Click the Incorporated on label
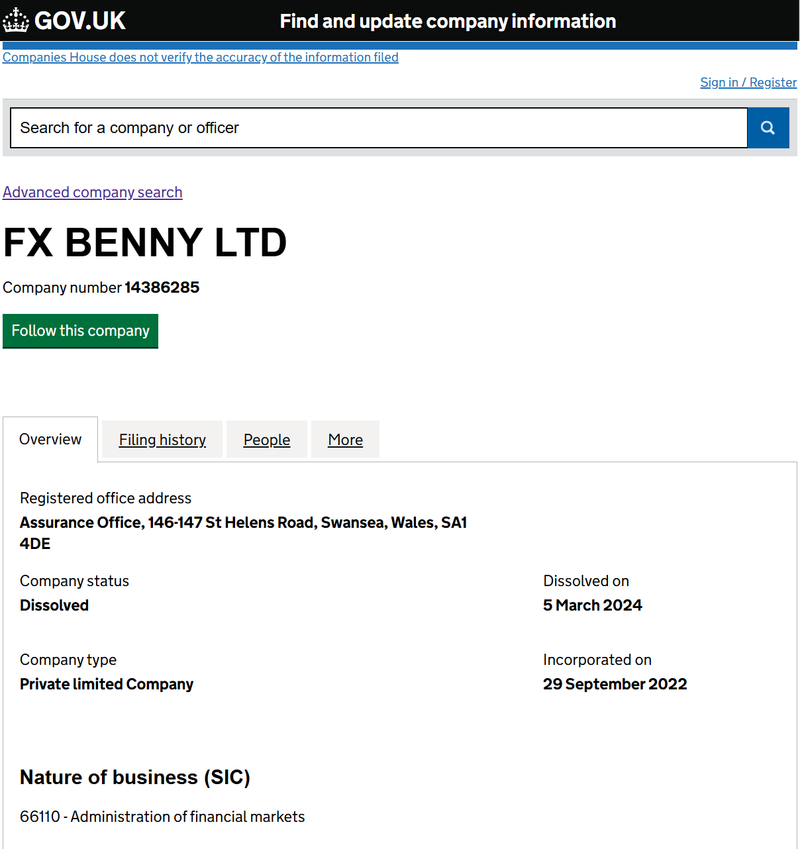 [598, 660]
